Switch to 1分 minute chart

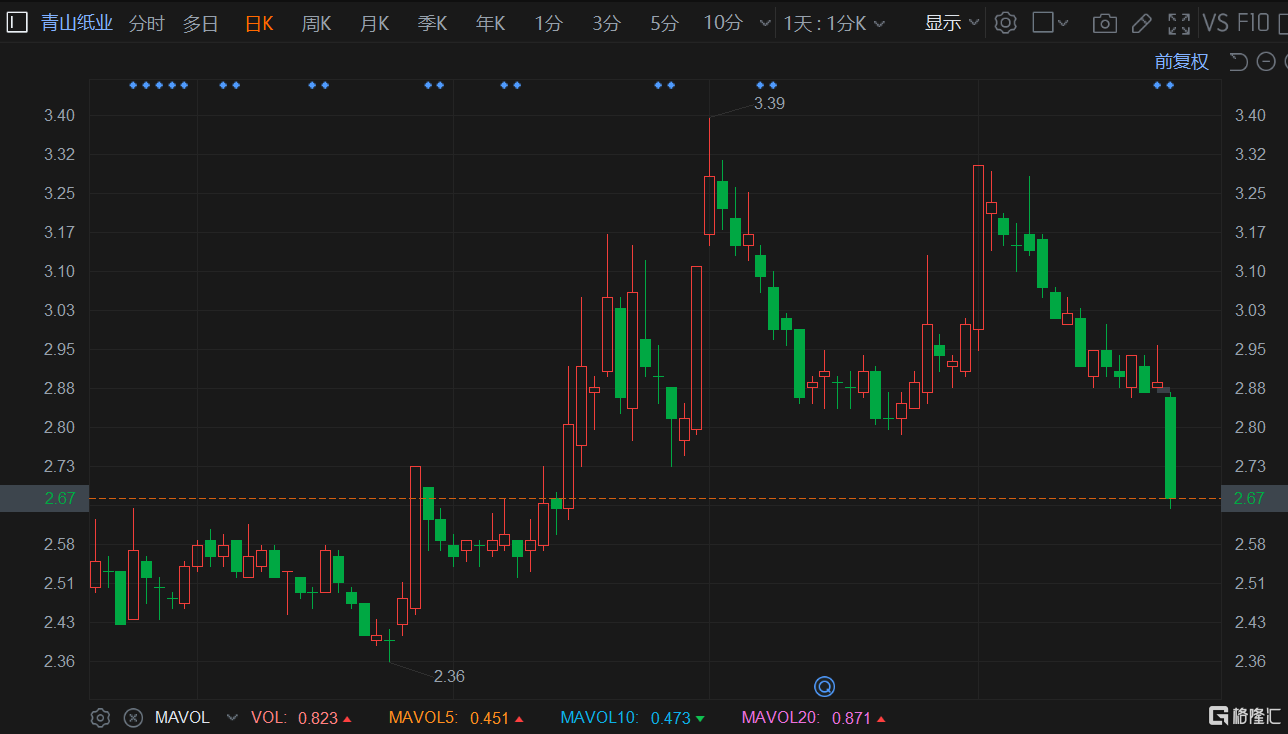point(548,23)
